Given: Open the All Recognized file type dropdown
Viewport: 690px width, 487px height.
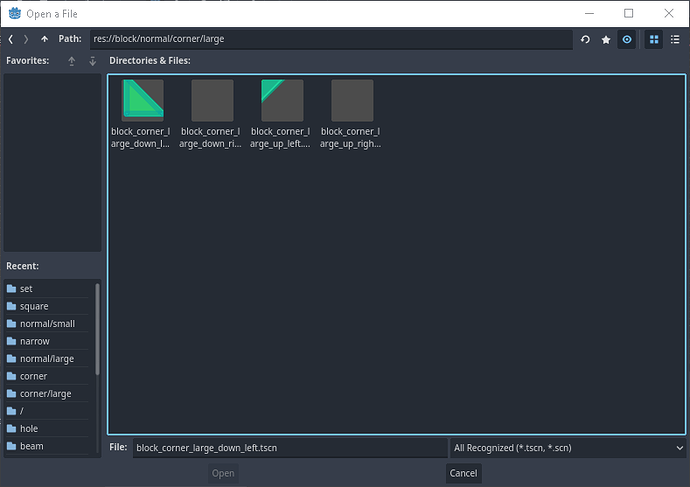Looking at the screenshot, I should pyautogui.click(x=568, y=448).
